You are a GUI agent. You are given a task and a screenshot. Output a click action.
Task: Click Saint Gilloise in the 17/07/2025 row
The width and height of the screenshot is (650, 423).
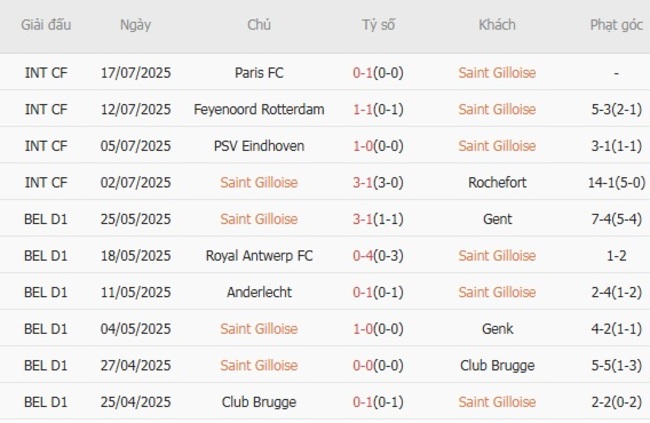[497, 72]
